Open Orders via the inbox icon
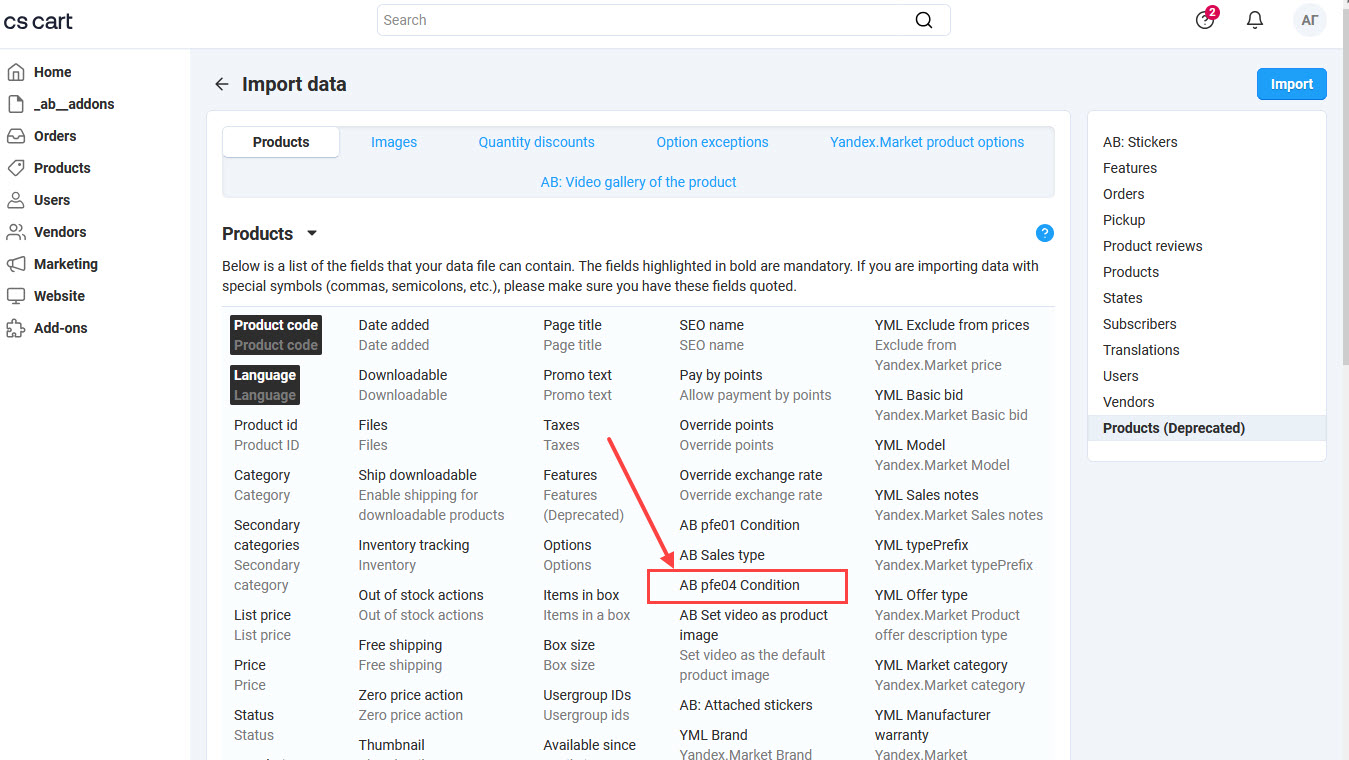The image size is (1349, 760). click(x=16, y=136)
